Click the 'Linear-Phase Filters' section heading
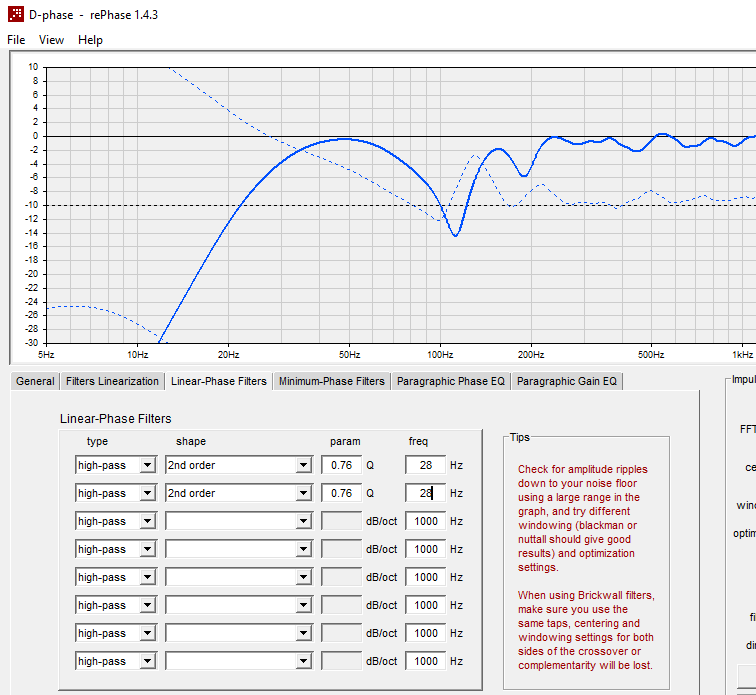The width and height of the screenshot is (756, 695). (x=116, y=419)
